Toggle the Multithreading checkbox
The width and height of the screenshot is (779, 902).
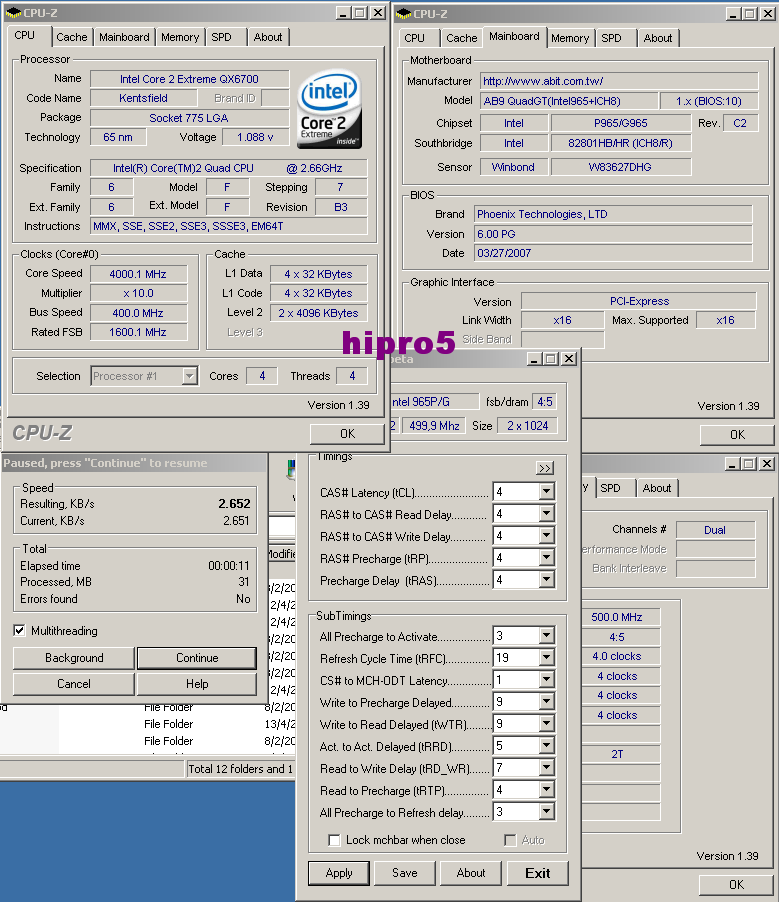point(20,630)
